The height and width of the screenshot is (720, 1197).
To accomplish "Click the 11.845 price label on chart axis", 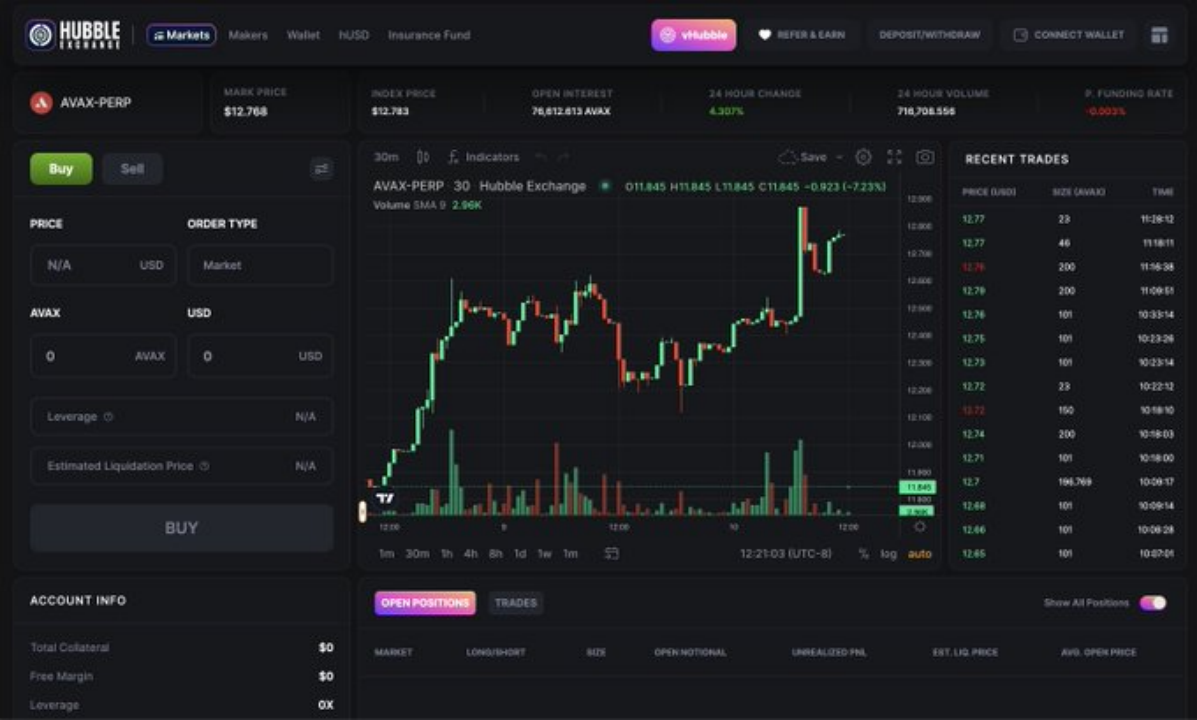I will coord(918,487).
